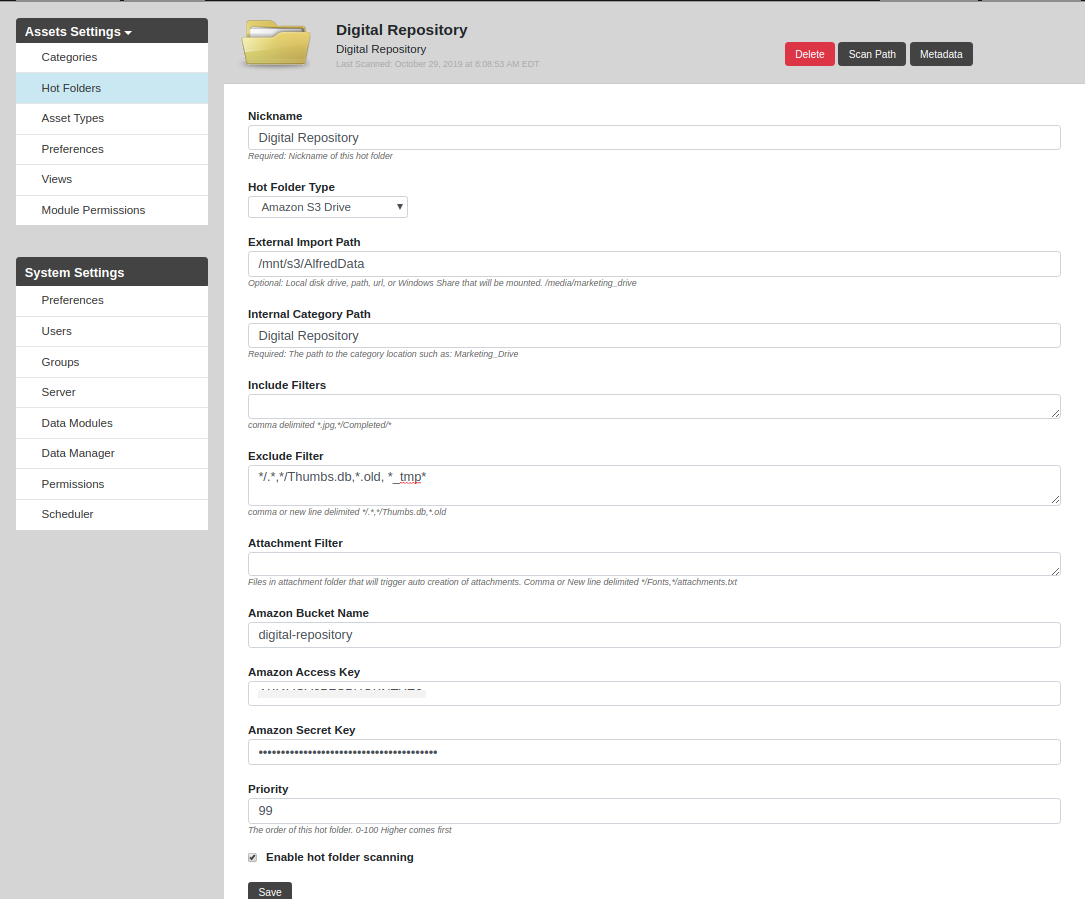This screenshot has width=1085, height=899.
Task: Select Categories in Assets Settings
Action: pos(69,57)
